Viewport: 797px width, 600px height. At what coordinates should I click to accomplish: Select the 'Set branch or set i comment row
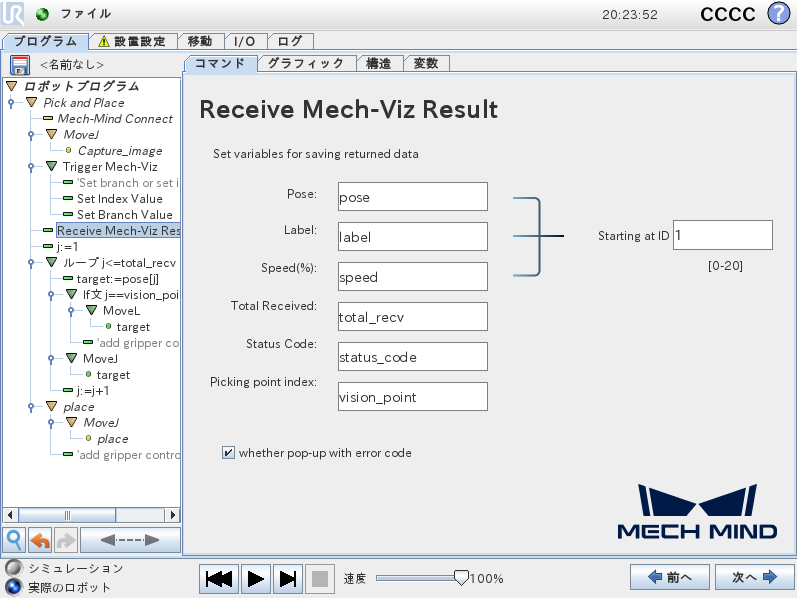[x=128, y=183]
